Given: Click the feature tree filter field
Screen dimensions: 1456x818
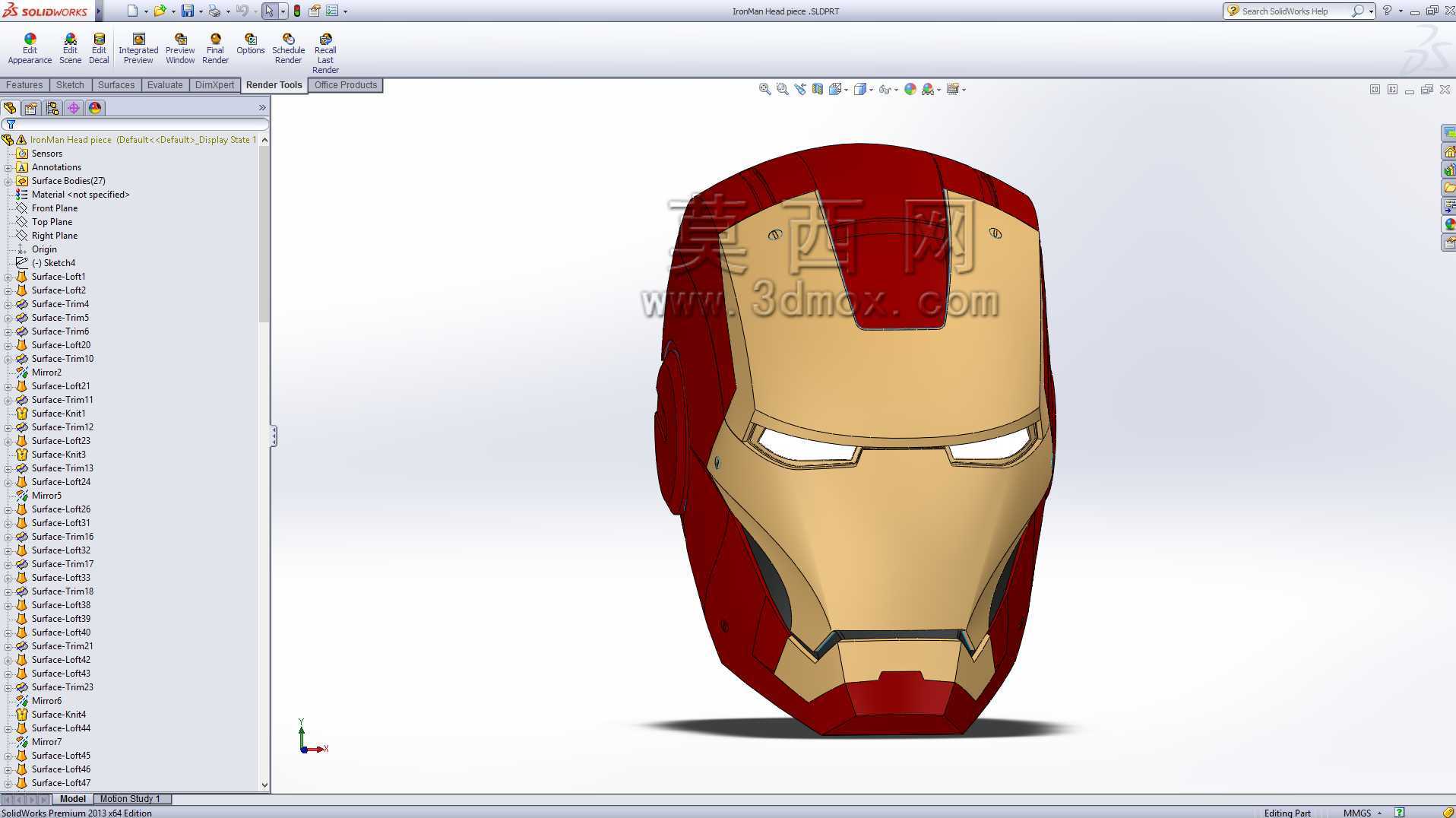Looking at the screenshot, I should [x=136, y=124].
